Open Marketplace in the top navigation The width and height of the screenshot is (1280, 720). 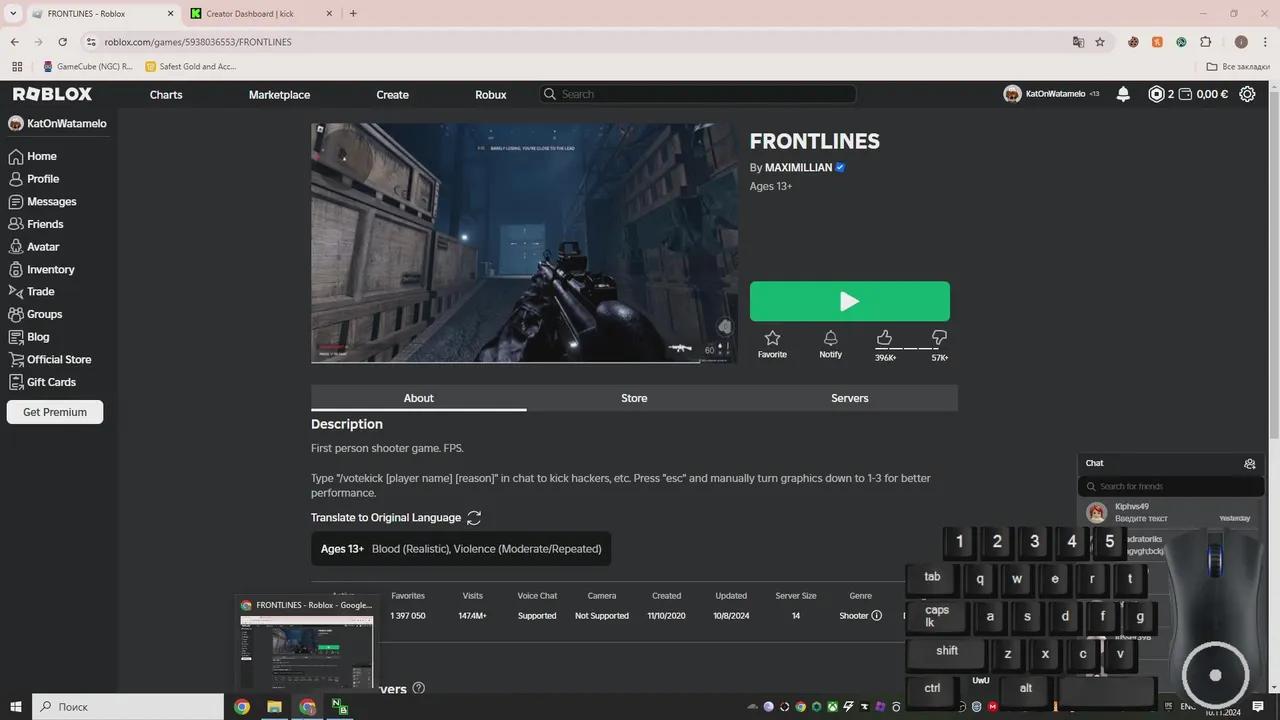point(279,94)
